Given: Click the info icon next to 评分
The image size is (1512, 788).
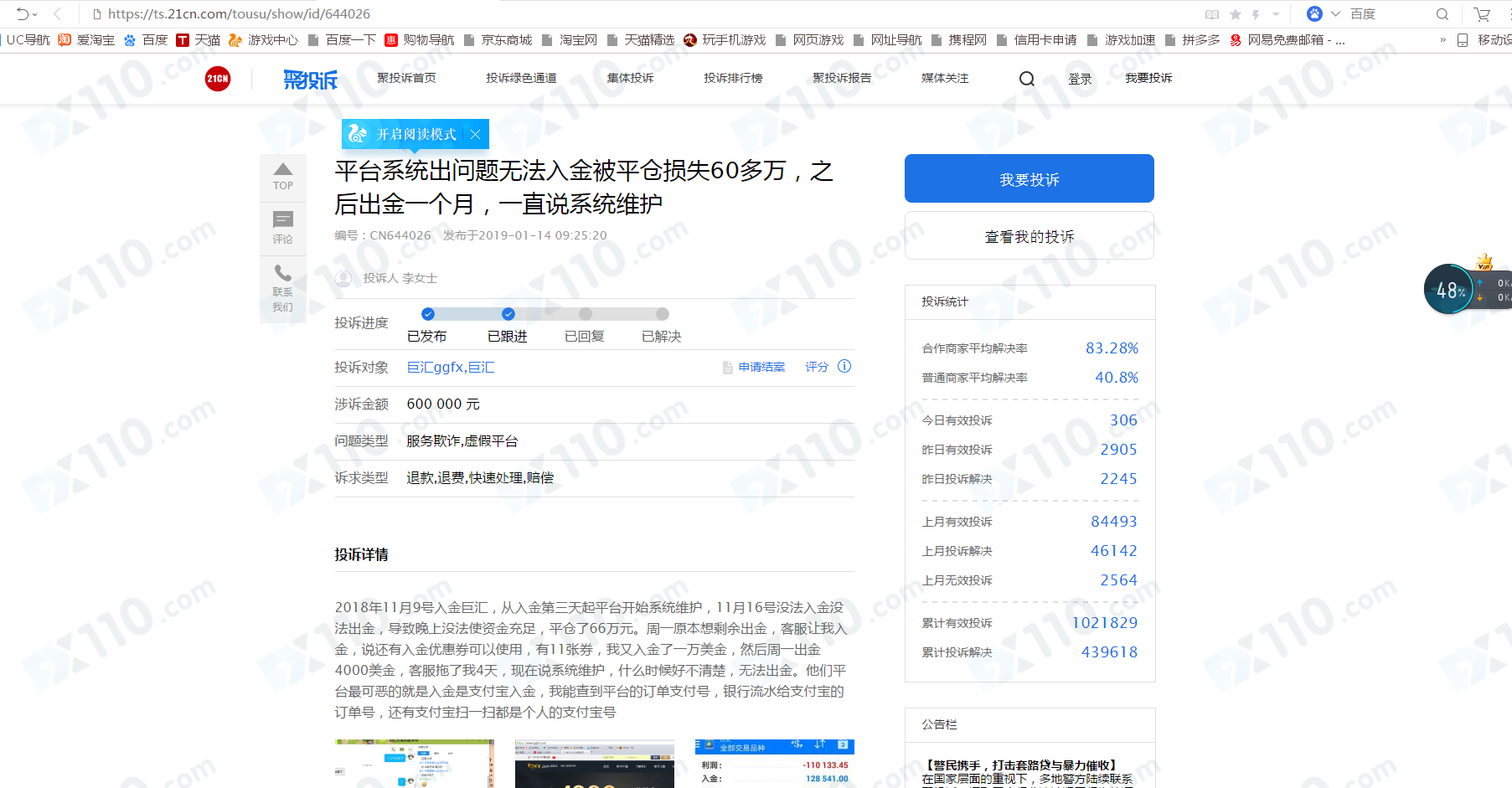Looking at the screenshot, I should click(x=844, y=366).
